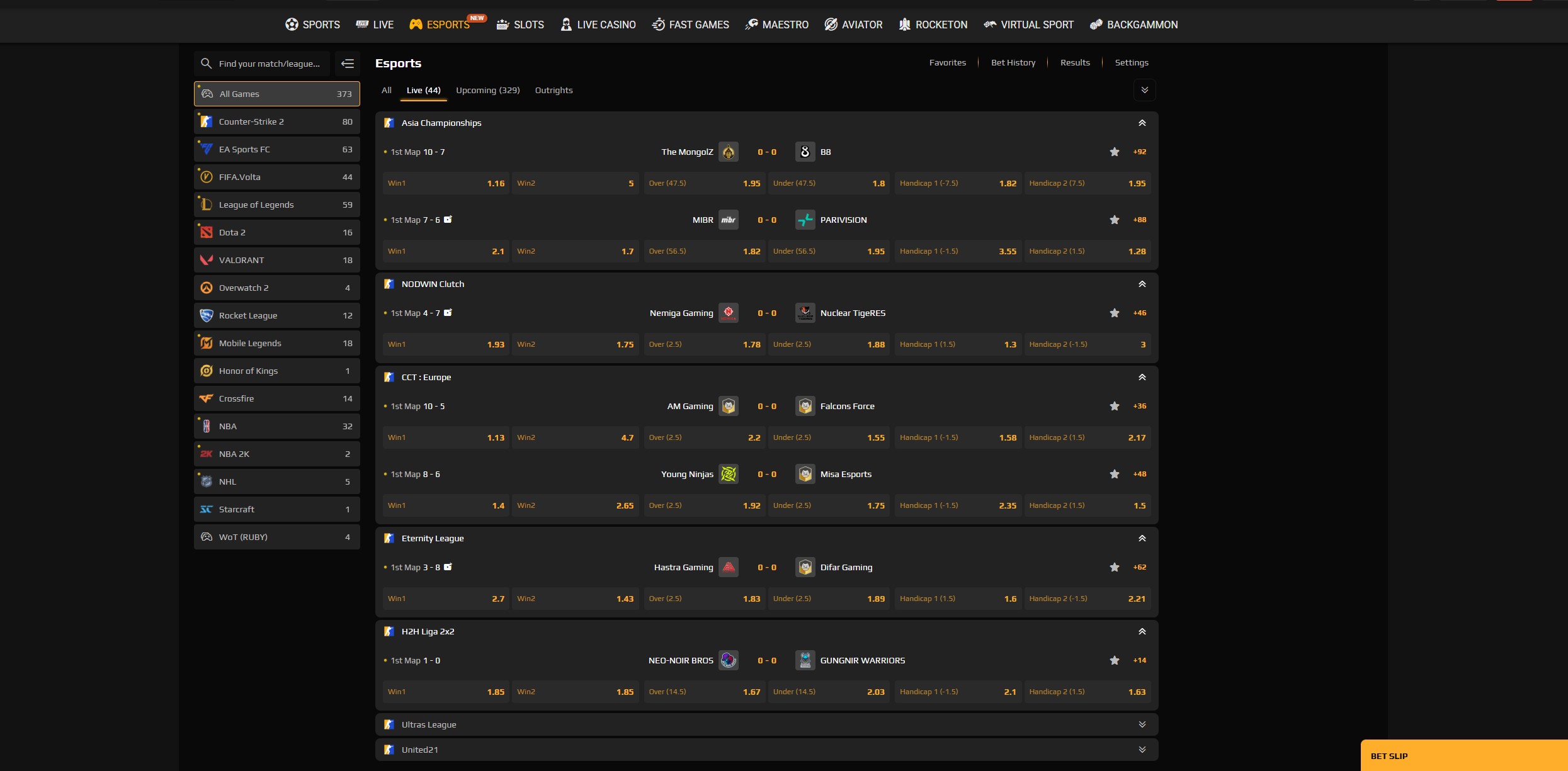Switch to Upcoming (329) tab
The image size is (1568, 771).
coord(488,90)
